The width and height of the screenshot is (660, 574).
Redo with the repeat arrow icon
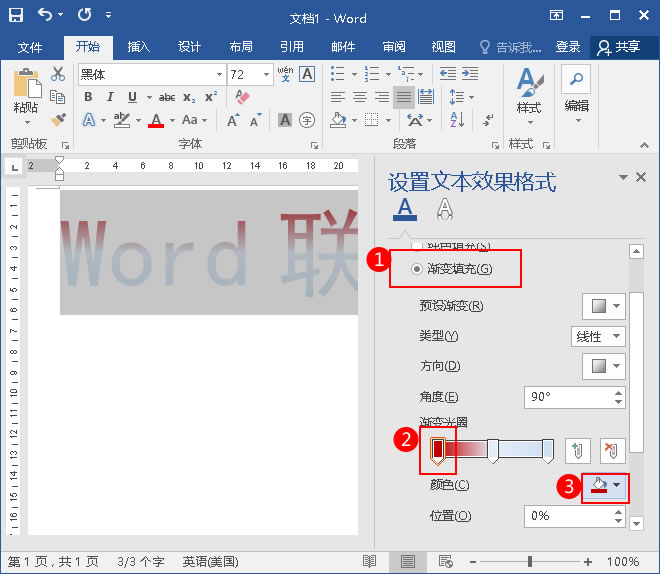tap(84, 15)
